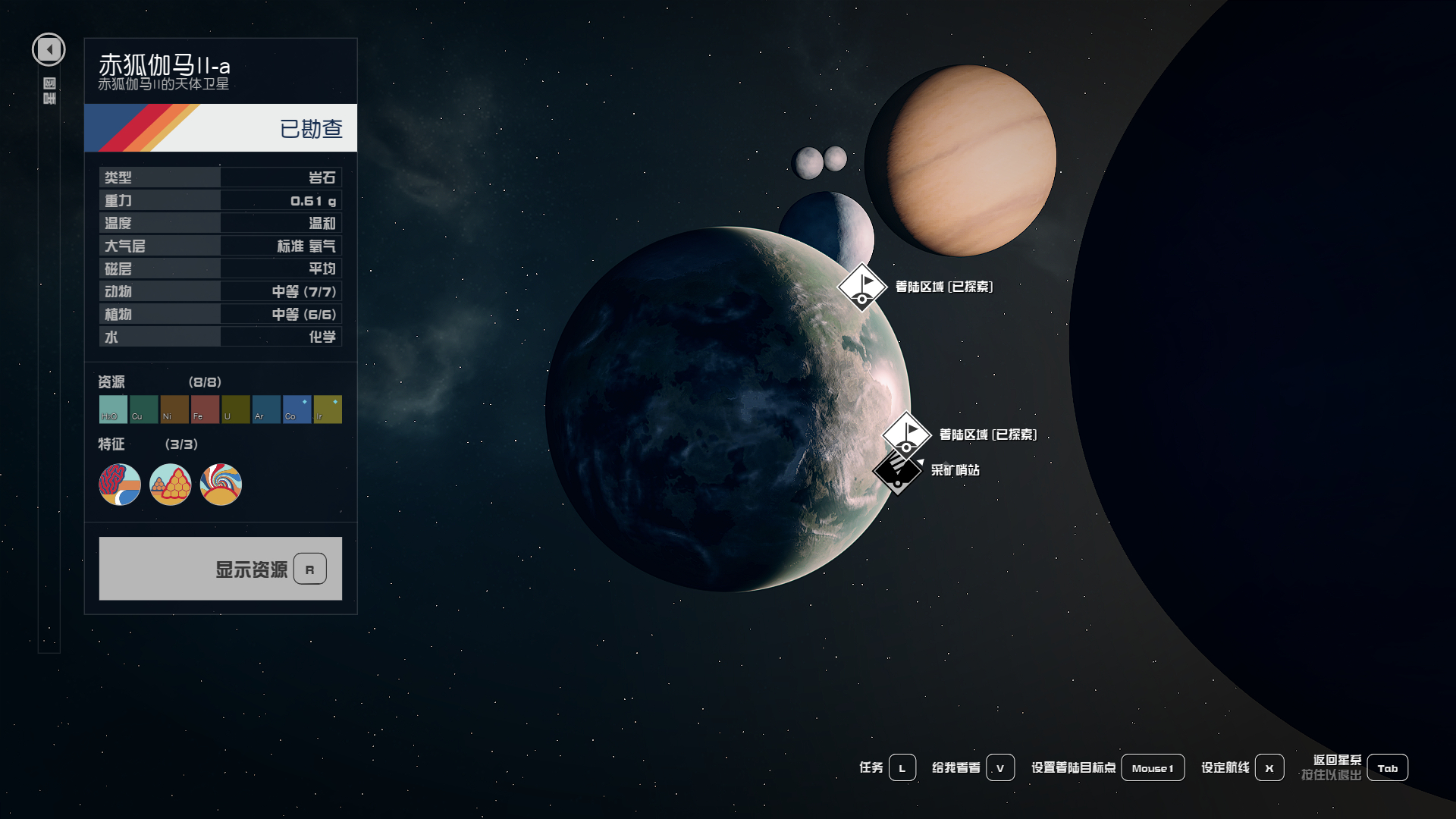Click the 大气层 标准 氧气 row
1456x819 pixels.
(x=221, y=246)
